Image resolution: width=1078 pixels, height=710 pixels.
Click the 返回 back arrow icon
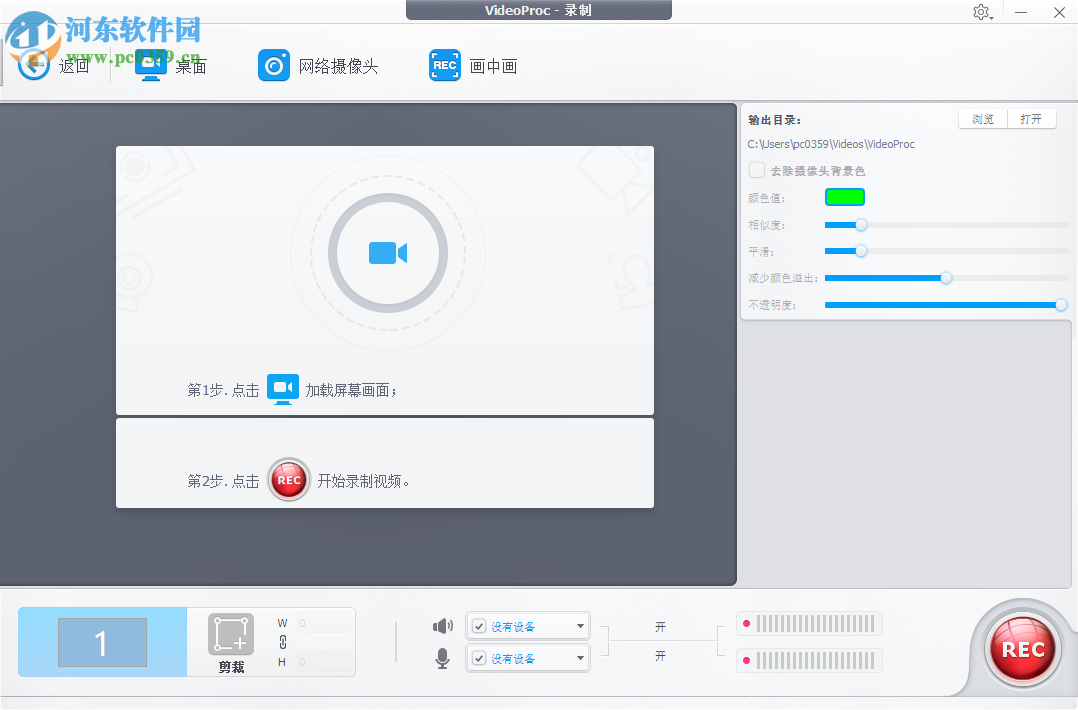pyautogui.click(x=33, y=64)
